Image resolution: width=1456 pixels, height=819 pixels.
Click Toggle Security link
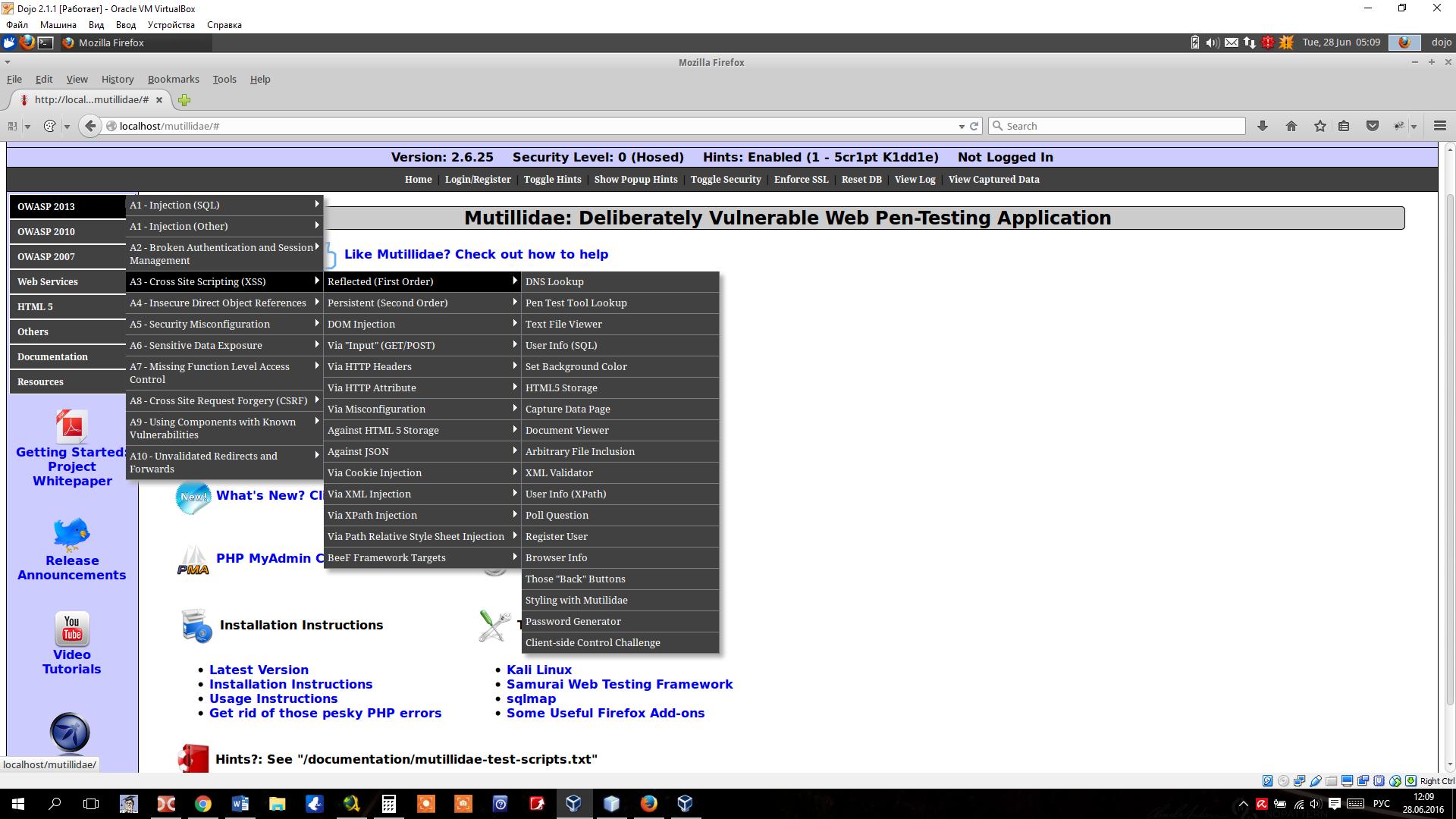[x=725, y=180]
